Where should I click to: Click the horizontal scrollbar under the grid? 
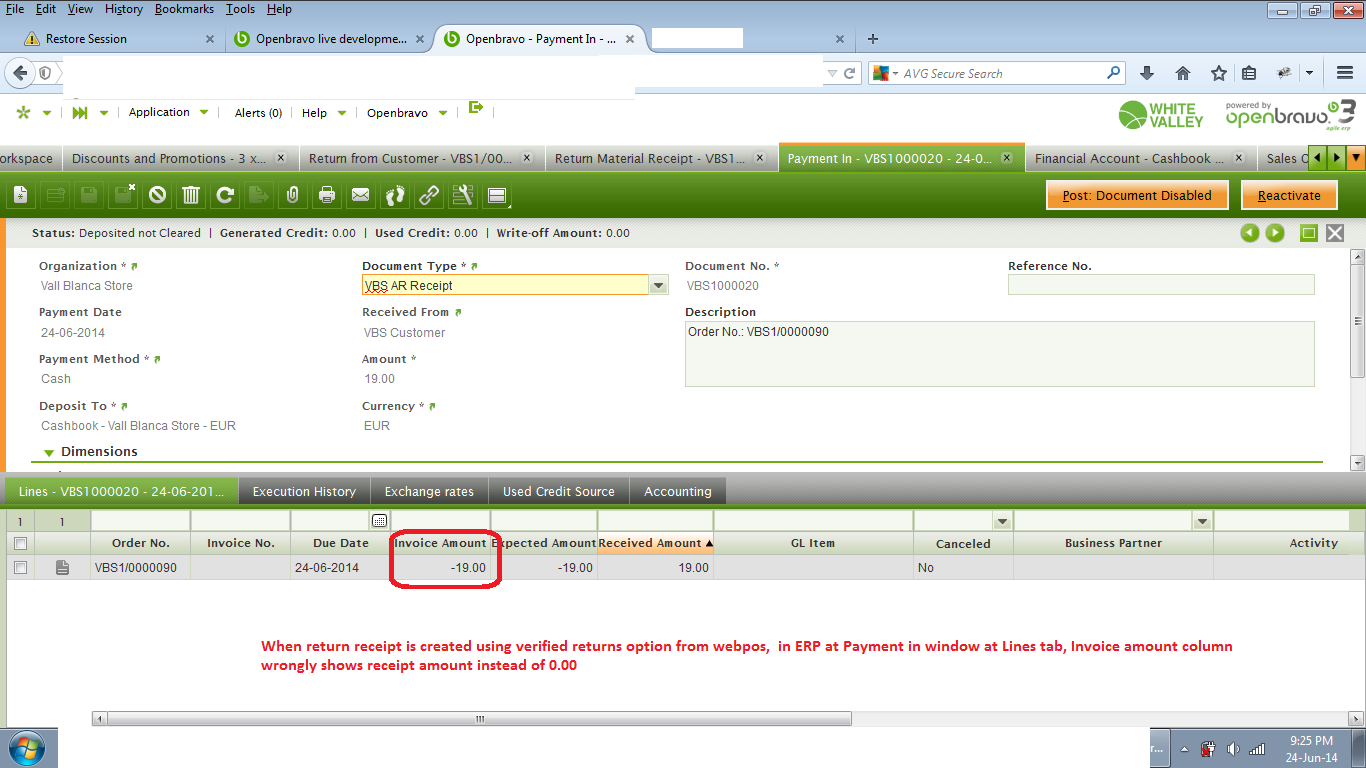[x=480, y=719]
